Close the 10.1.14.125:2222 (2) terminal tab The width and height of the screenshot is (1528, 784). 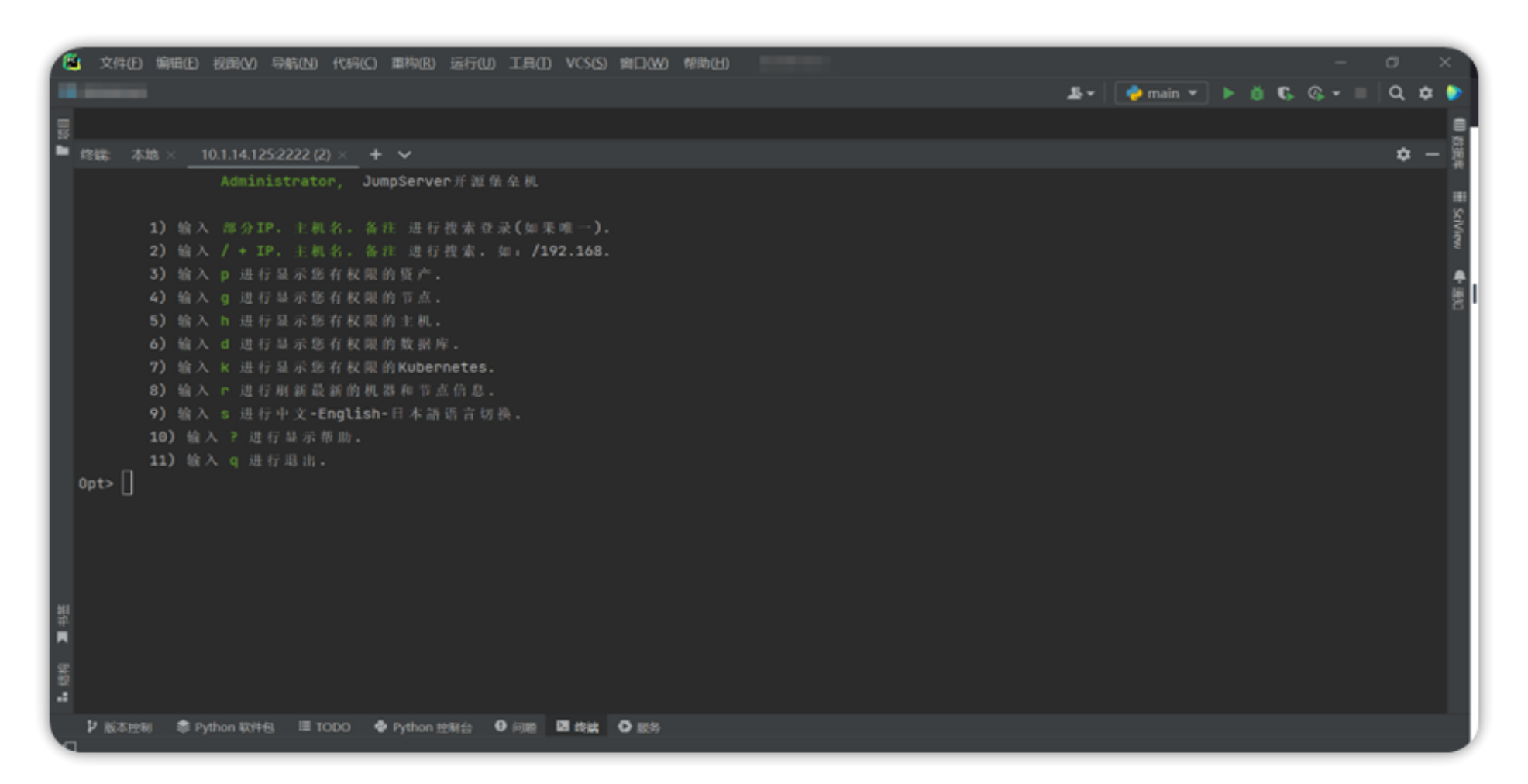(342, 155)
